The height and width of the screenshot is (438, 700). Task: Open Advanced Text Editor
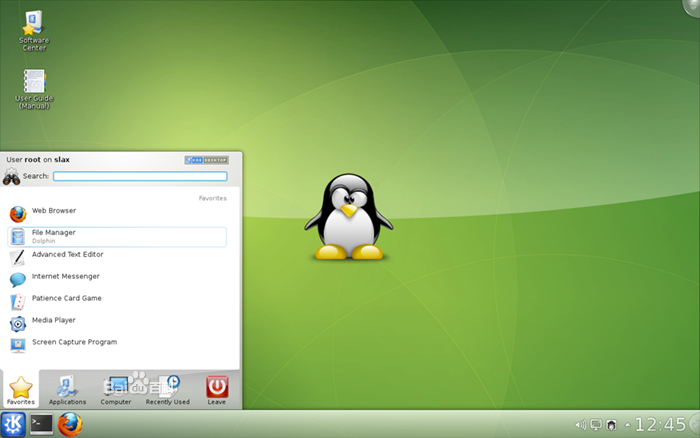click(x=67, y=255)
